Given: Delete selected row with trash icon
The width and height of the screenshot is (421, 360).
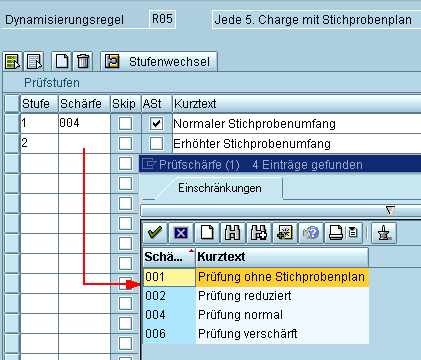Looking at the screenshot, I should coord(83,61).
